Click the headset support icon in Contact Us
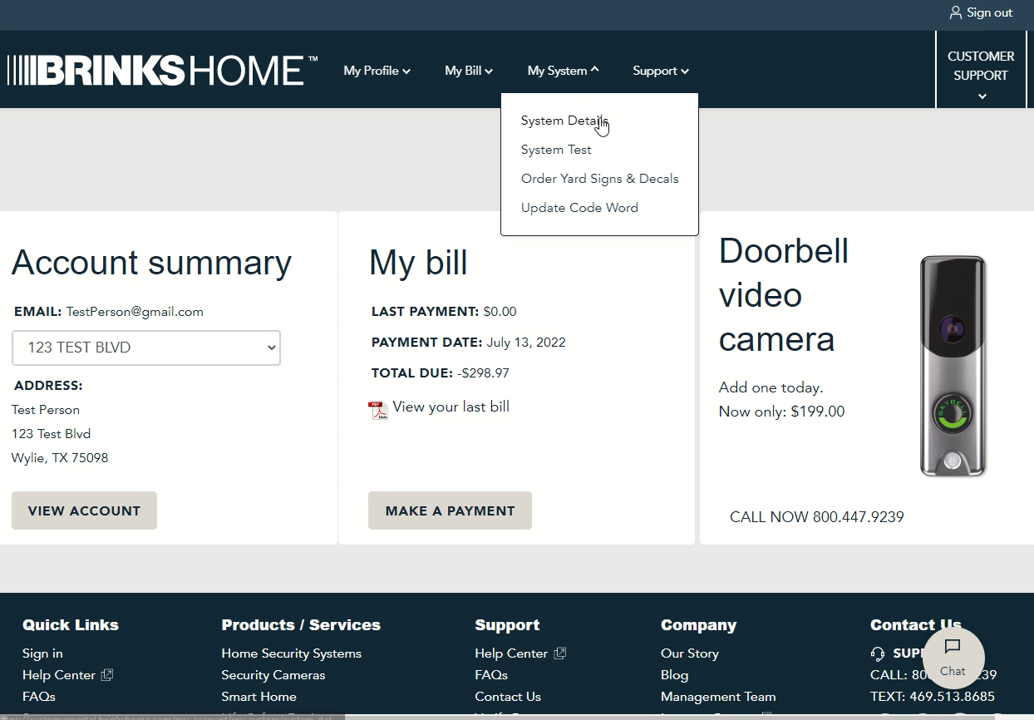 click(x=877, y=653)
